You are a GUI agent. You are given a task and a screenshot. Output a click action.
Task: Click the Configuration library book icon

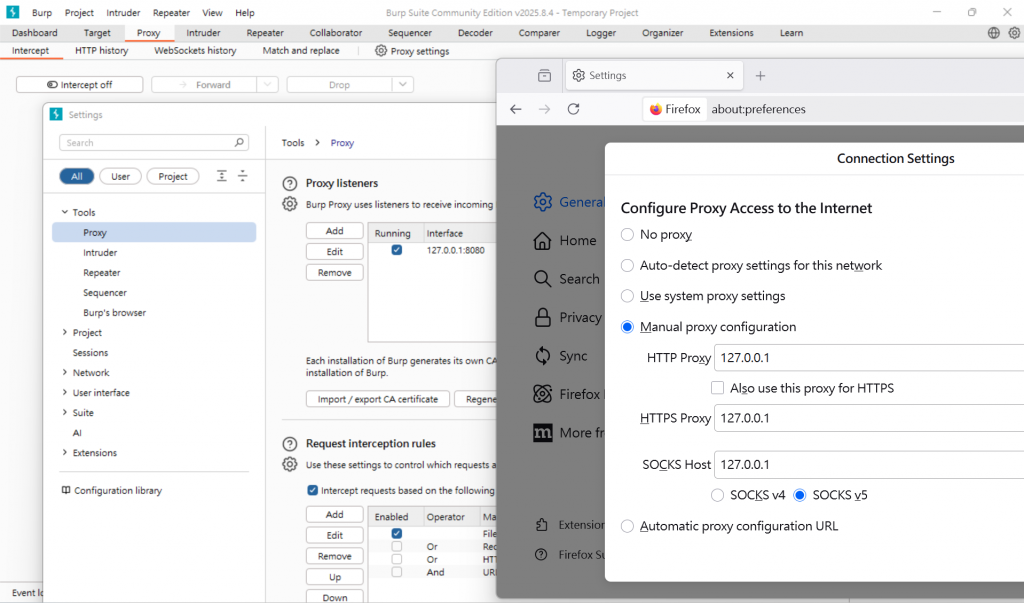pyautogui.click(x=66, y=490)
